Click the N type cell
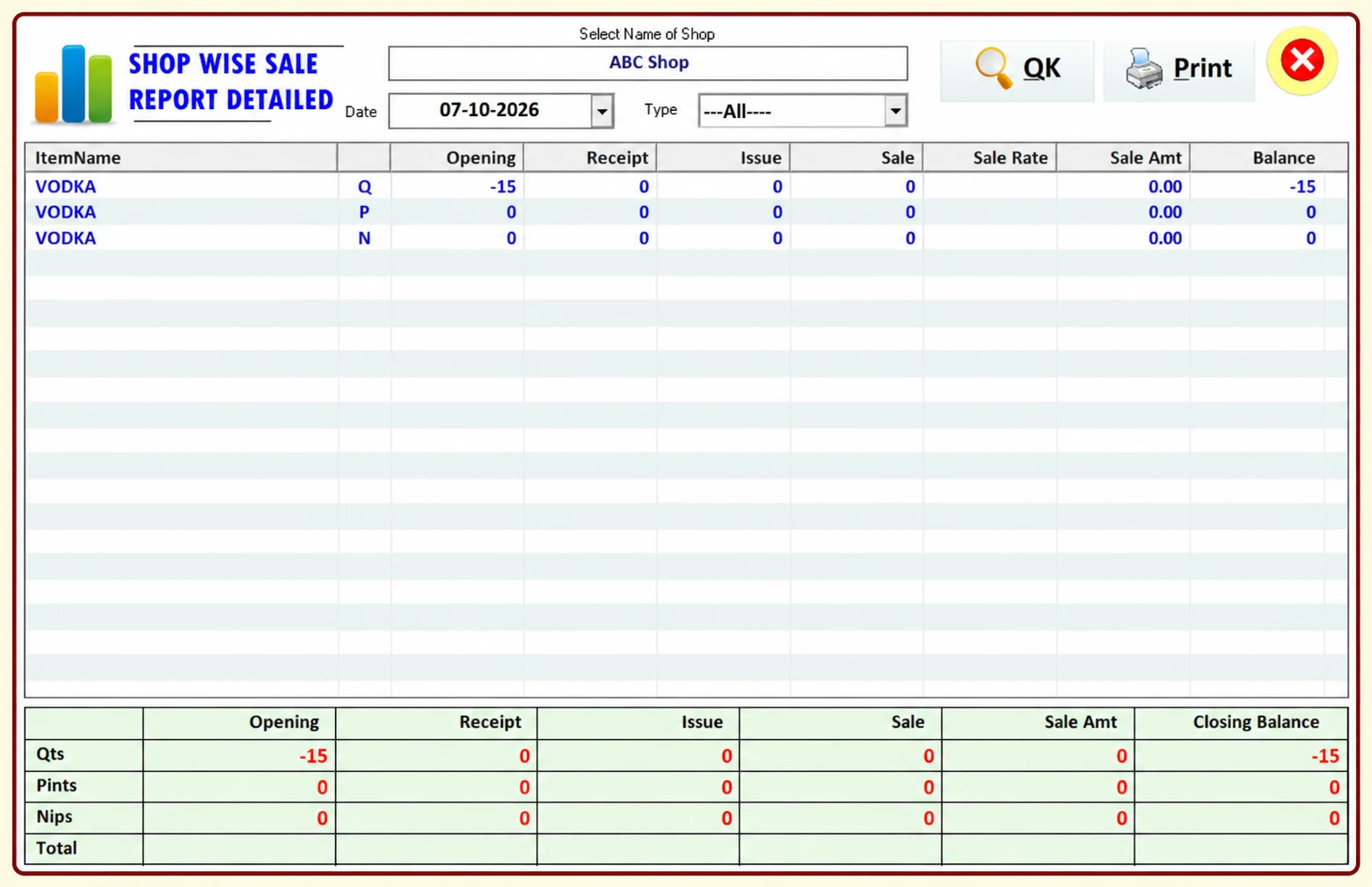The width and height of the screenshot is (1372, 887). [x=364, y=238]
